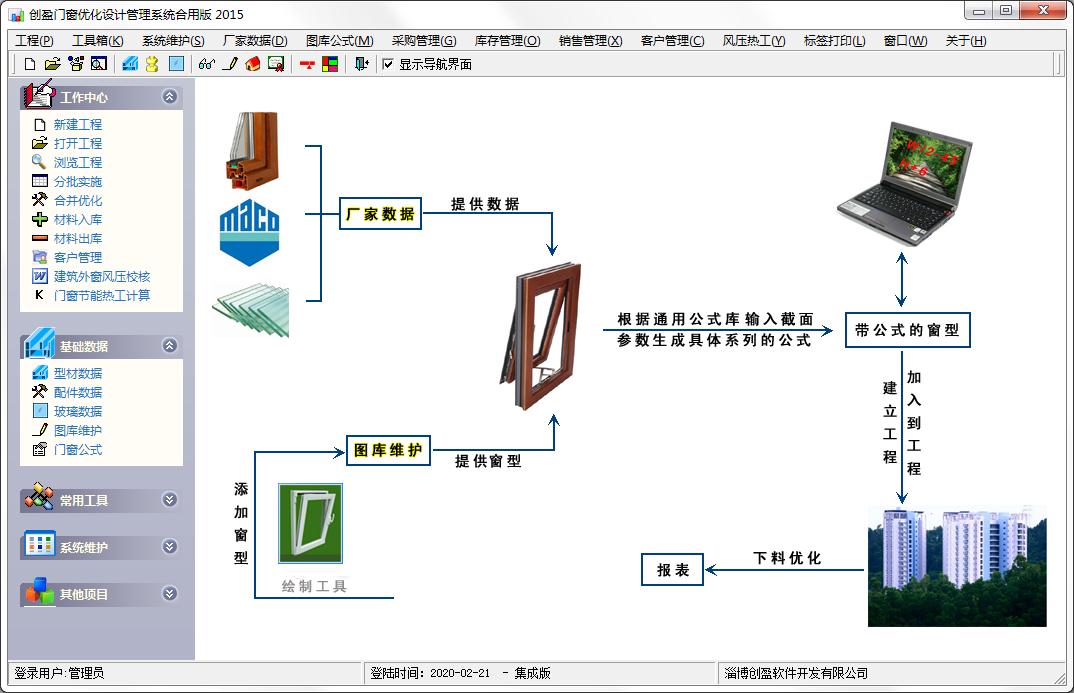Click the red T-shaped toolbar icon

308,64
